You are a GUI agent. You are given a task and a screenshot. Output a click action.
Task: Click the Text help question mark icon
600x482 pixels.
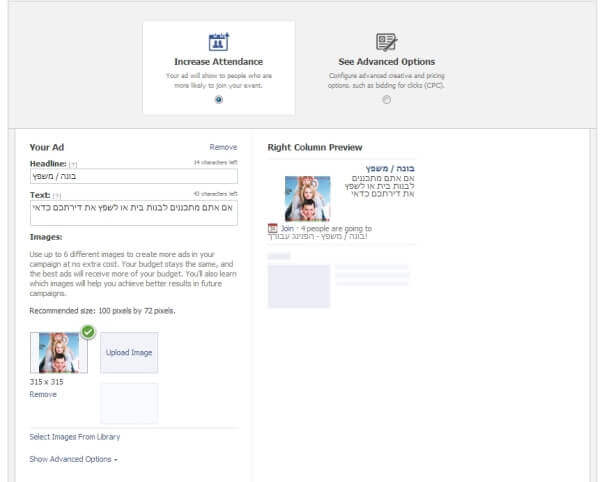[57, 195]
